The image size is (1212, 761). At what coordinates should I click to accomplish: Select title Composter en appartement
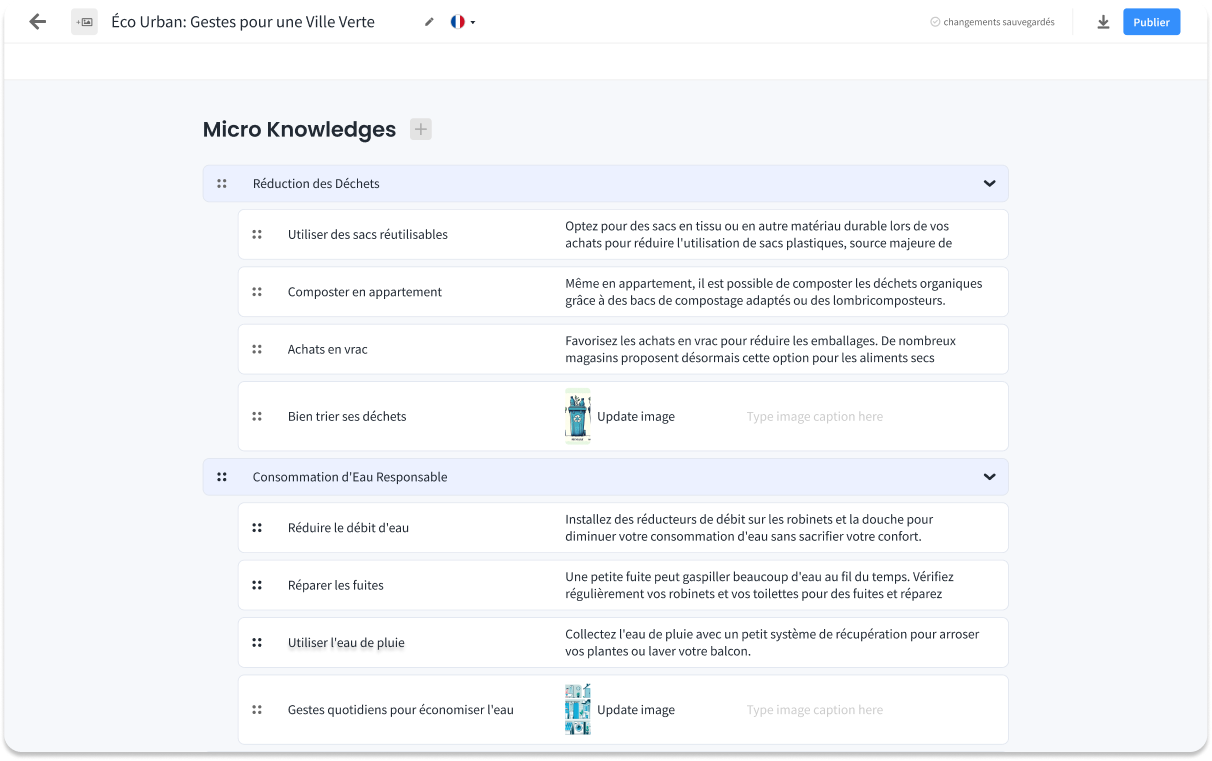365,292
